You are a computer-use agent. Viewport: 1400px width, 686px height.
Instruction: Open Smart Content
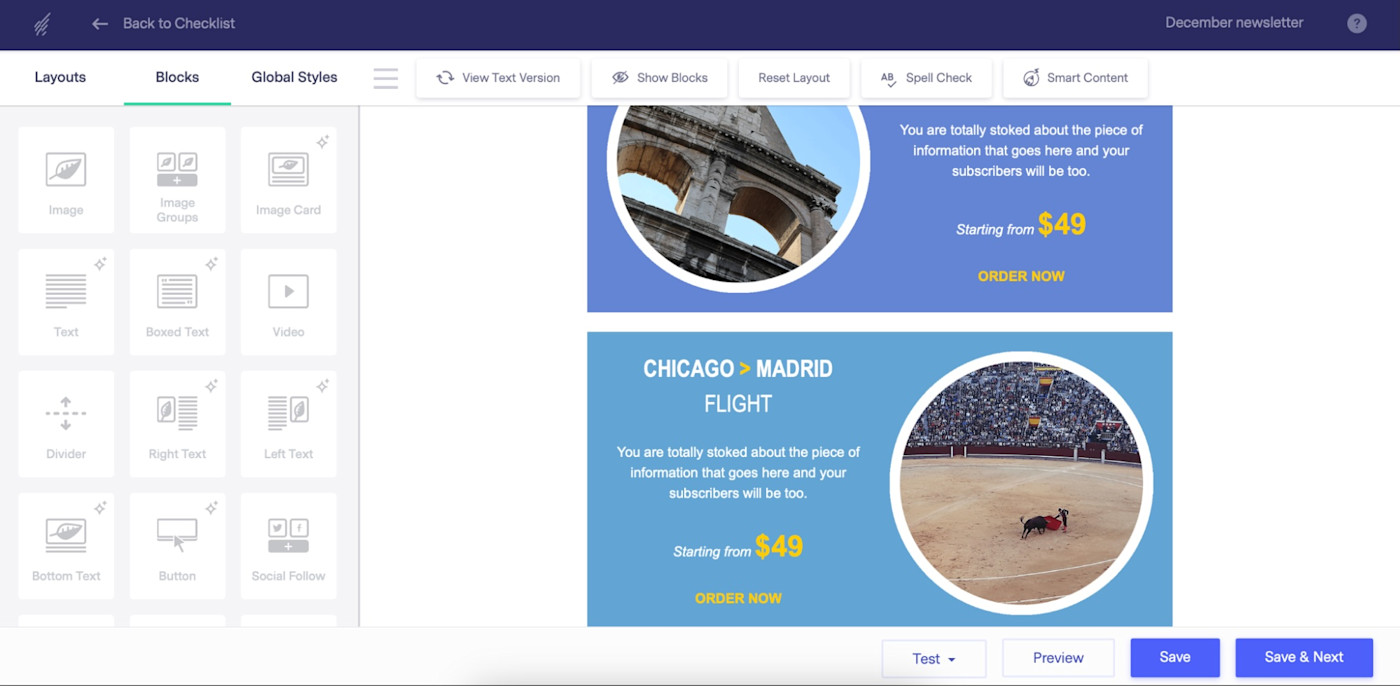[1075, 78]
